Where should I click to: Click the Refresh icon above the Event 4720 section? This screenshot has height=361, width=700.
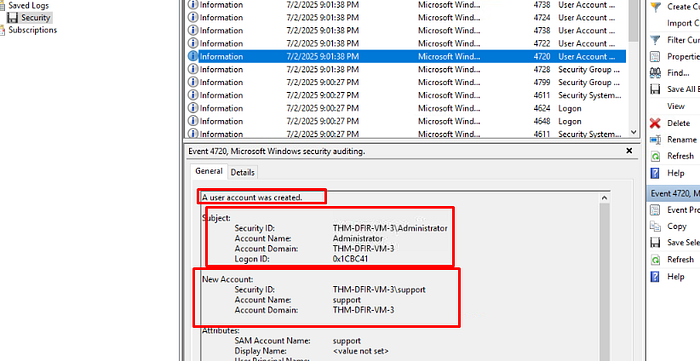(655, 156)
